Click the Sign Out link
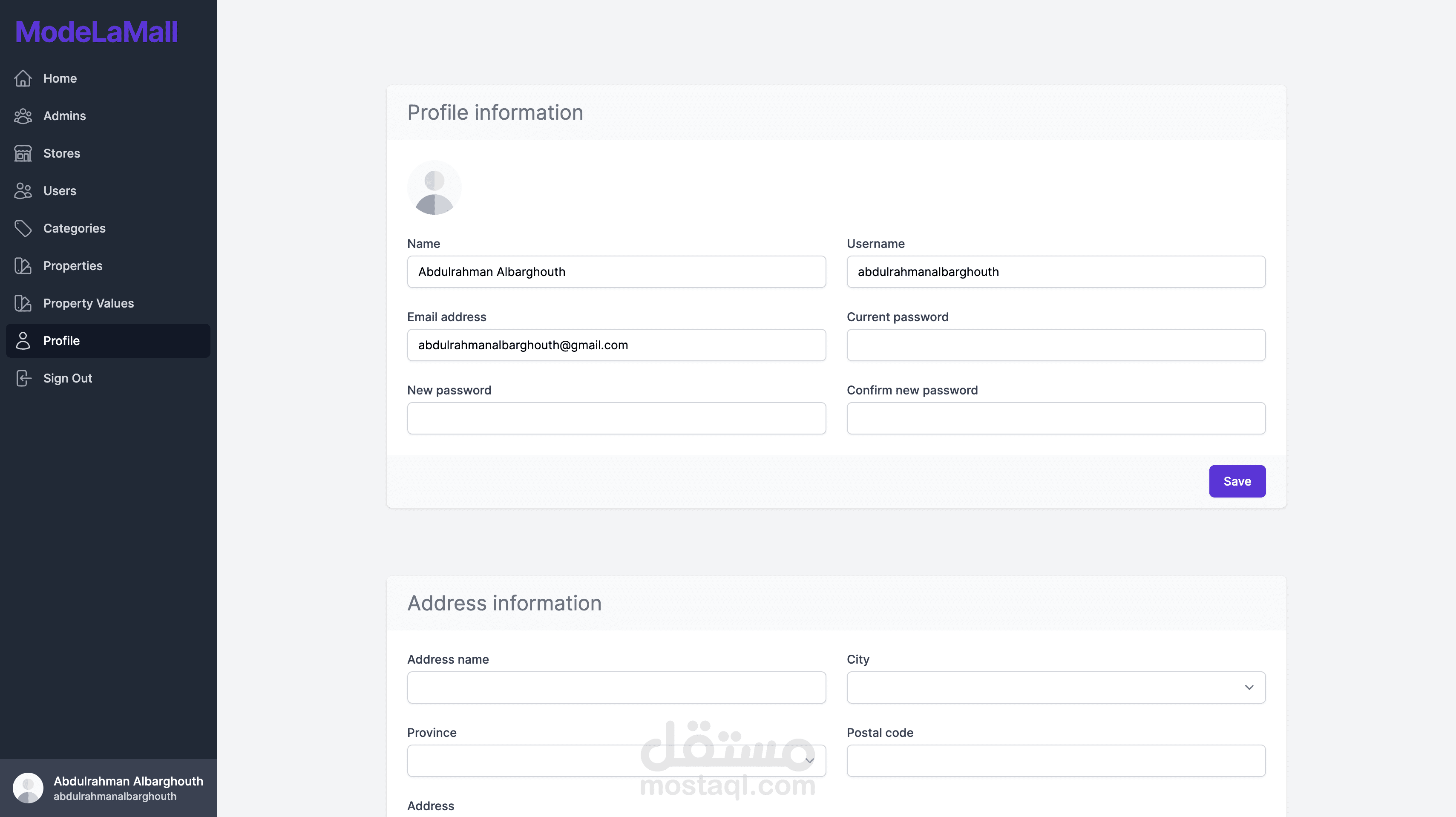Viewport: 1456px width, 817px height. click(x=67, y=378)
